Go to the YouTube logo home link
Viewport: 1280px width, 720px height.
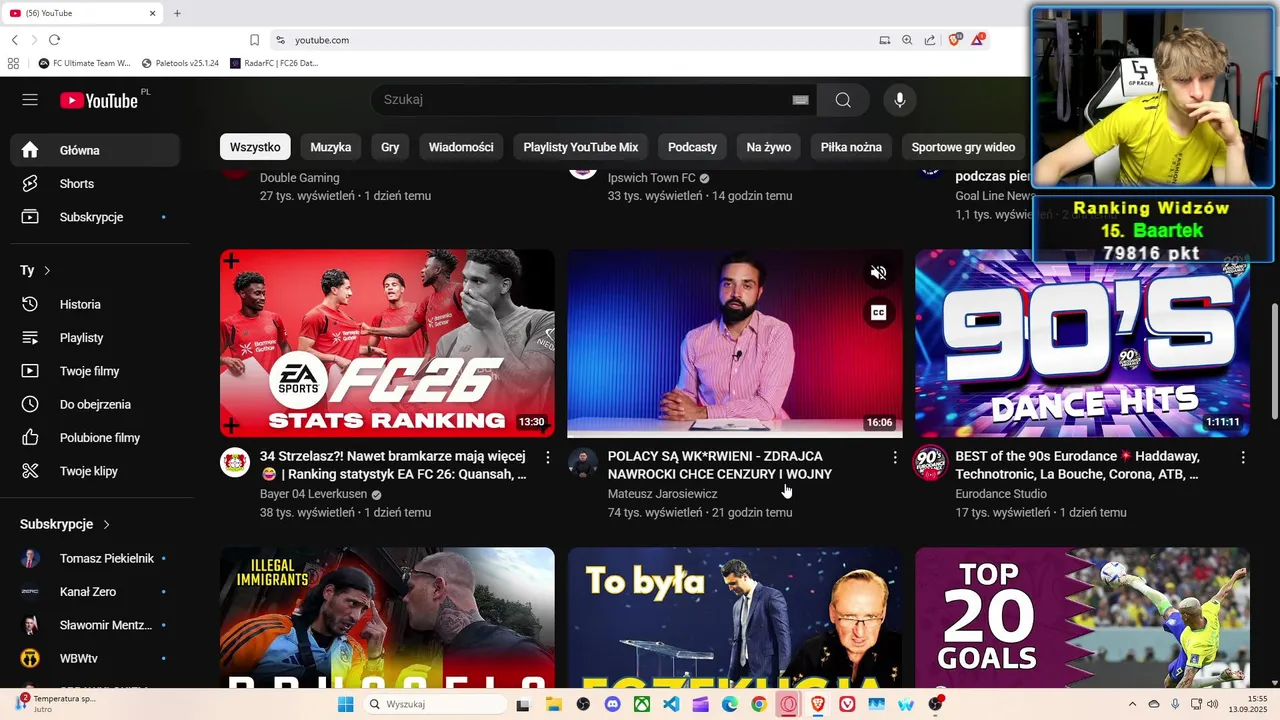(98, 100)
